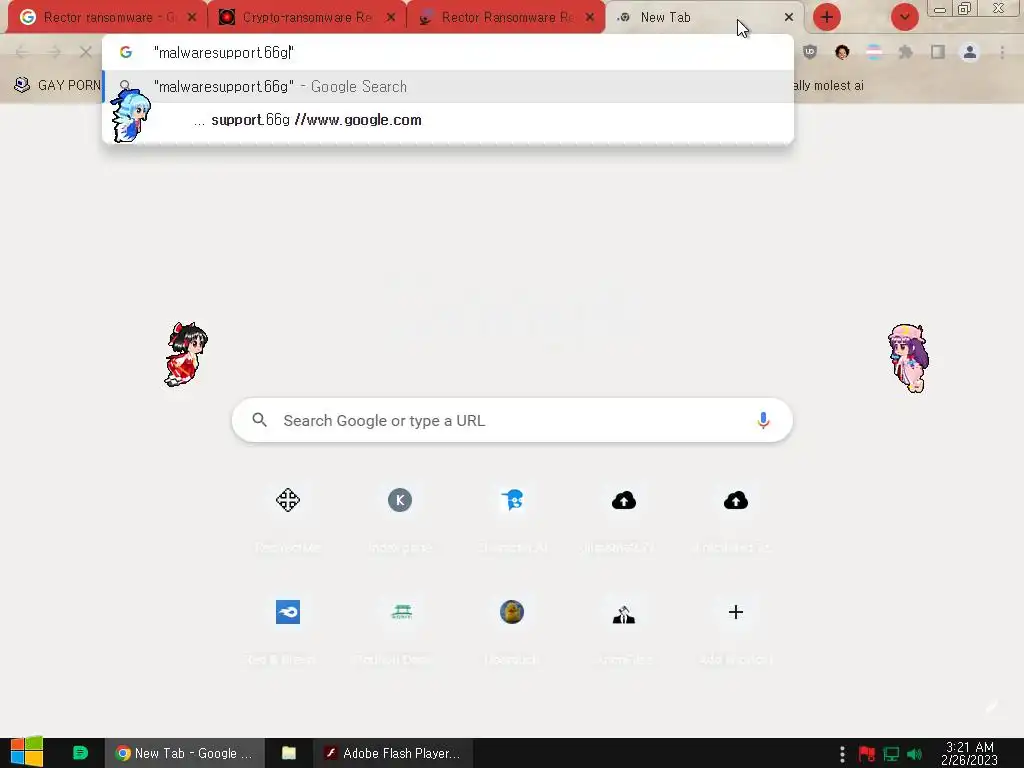Open the gray K letter shortcut
Screen dimensions: 1024x768
pyautogui.click(x=400, y=500)
